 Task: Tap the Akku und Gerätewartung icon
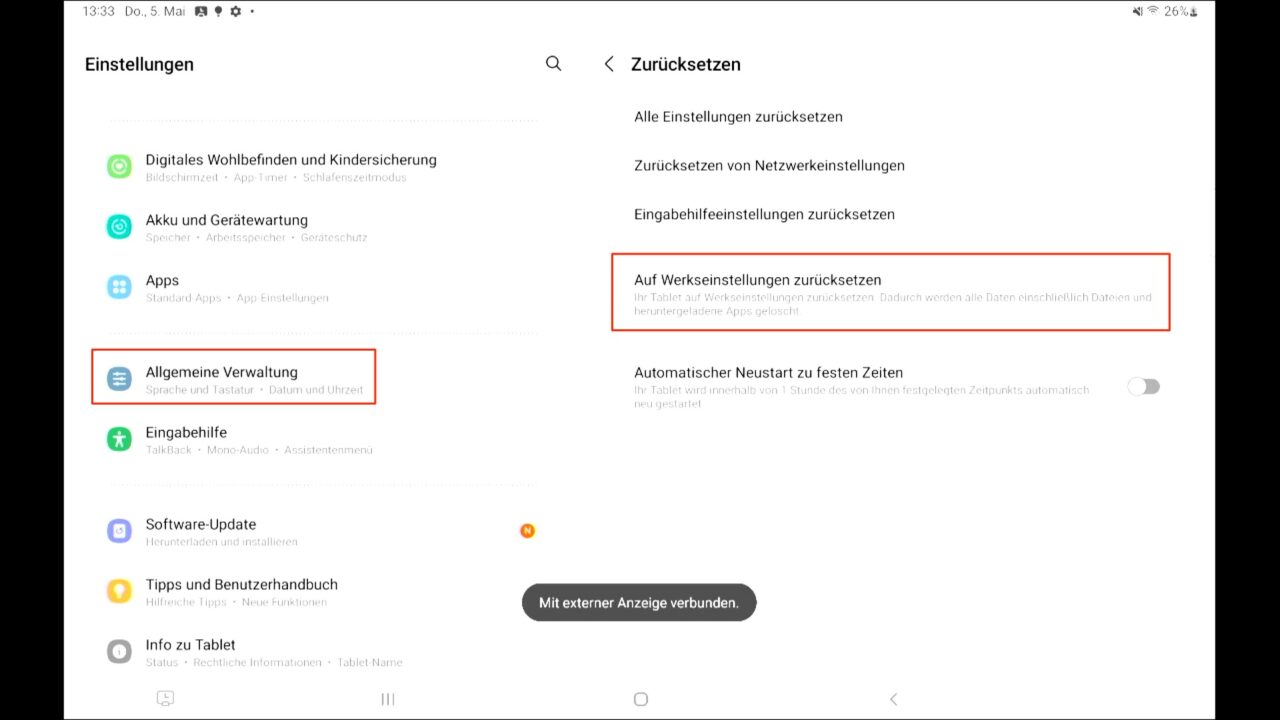click(x=119, y=227)
